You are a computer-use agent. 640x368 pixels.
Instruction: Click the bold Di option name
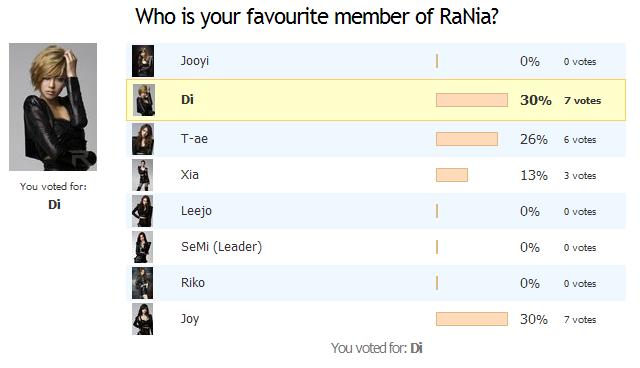click(x=187, y=100)
